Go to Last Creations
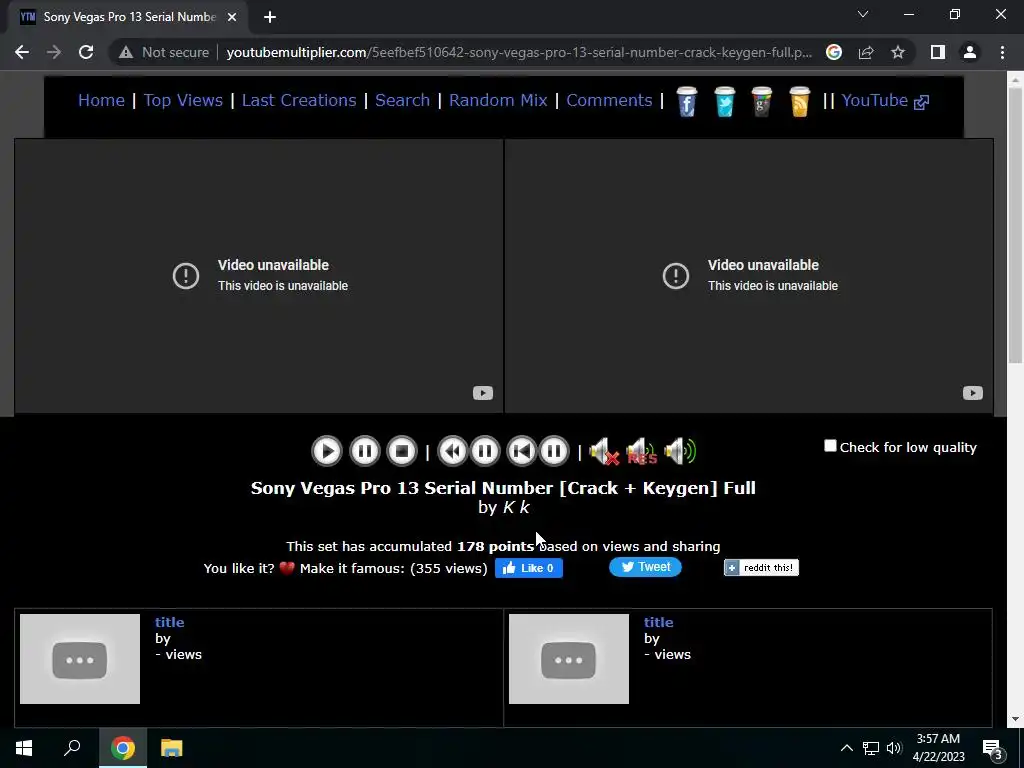 click(x=299, y=101)
